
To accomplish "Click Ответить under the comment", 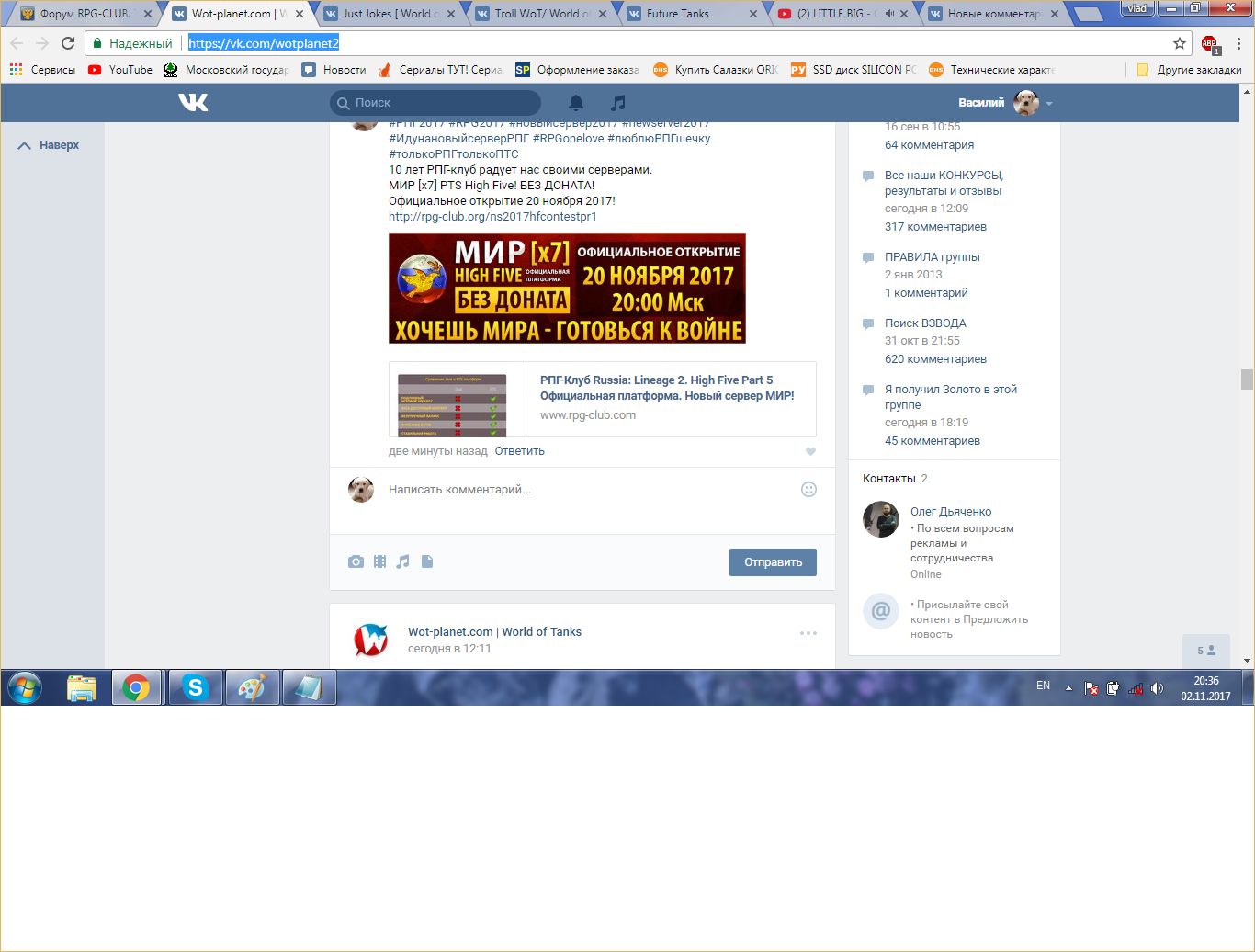I will (520, 451).
